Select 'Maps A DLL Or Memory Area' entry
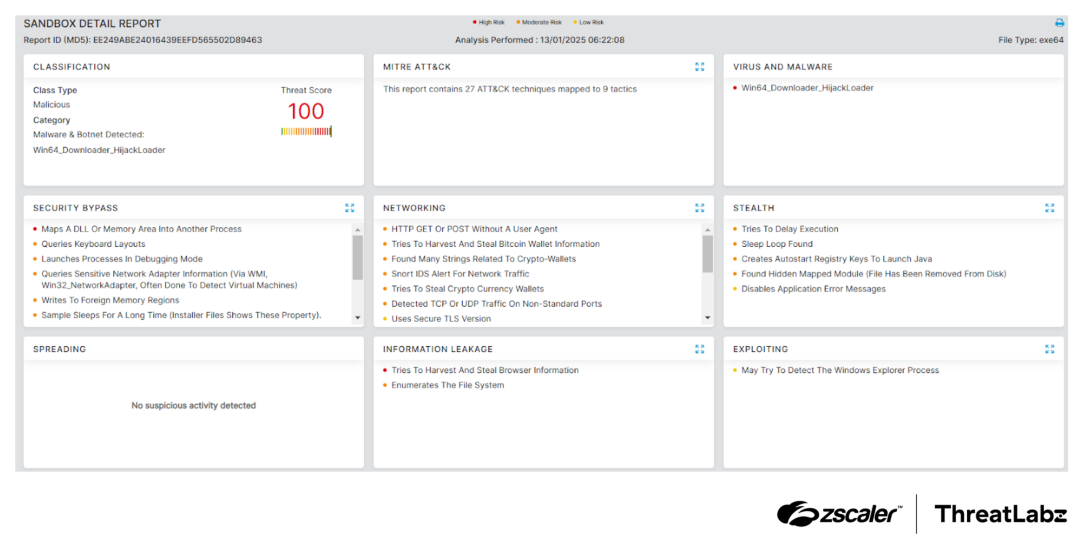This screenshot has width=1080, height=550. point(141,229)
